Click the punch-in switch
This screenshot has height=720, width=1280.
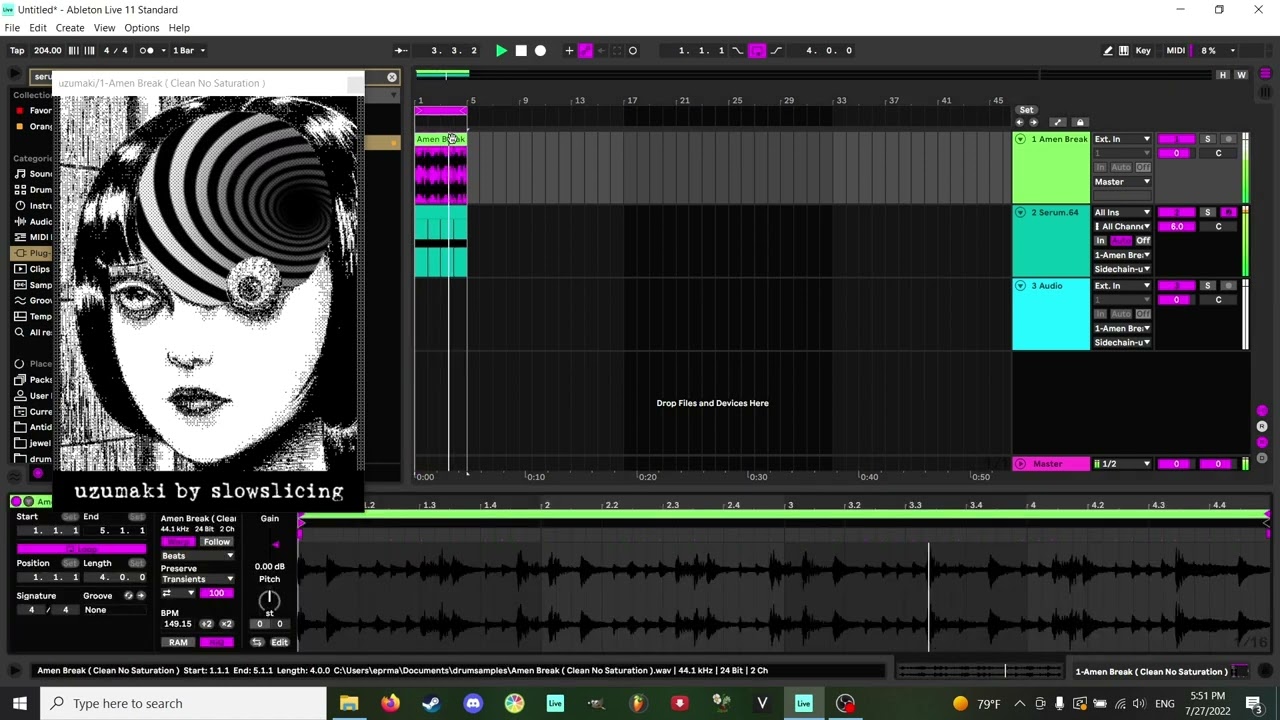pos(738,50)
